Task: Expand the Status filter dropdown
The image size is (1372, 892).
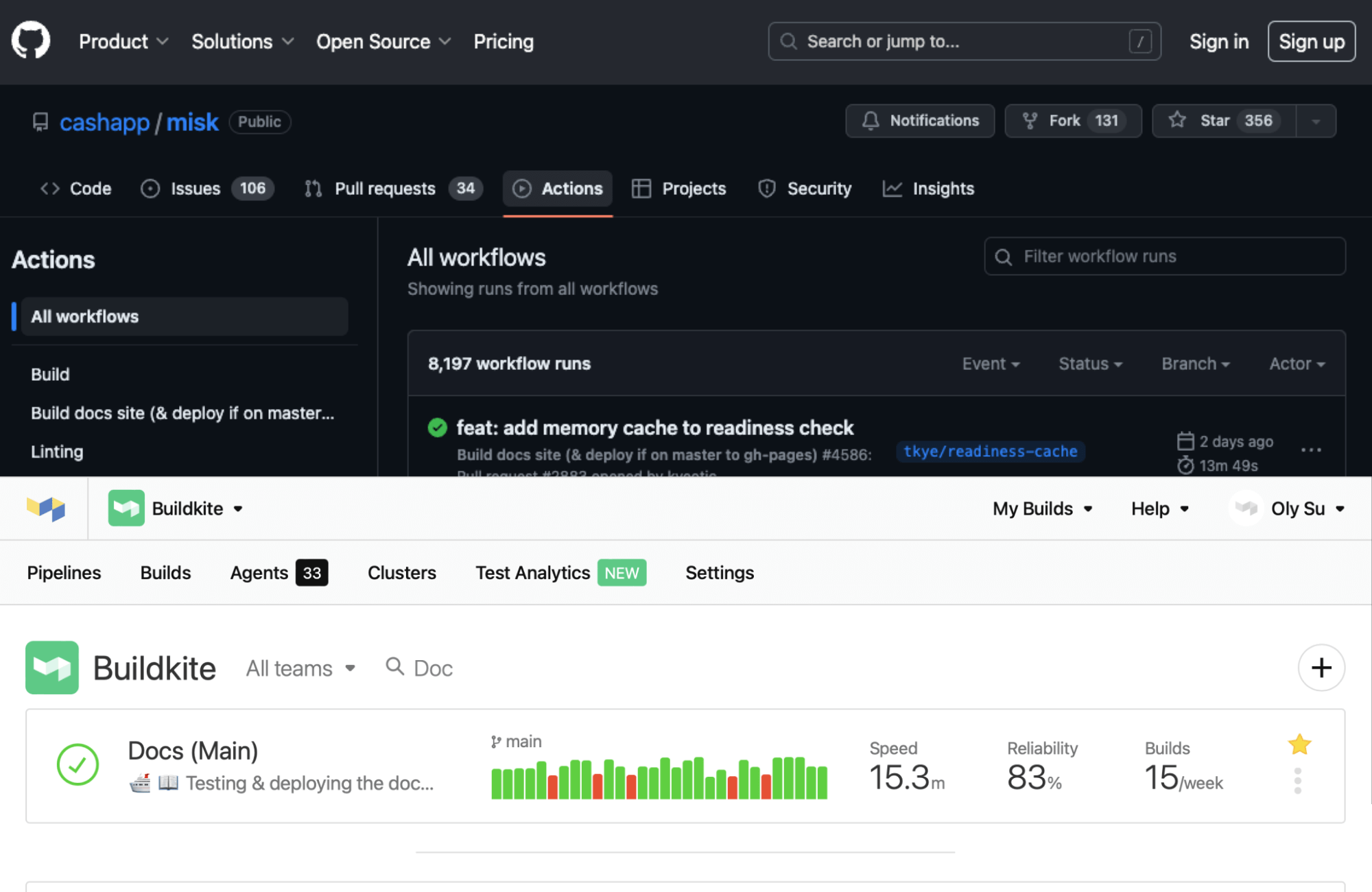Action: click(x=1090, y=364)
